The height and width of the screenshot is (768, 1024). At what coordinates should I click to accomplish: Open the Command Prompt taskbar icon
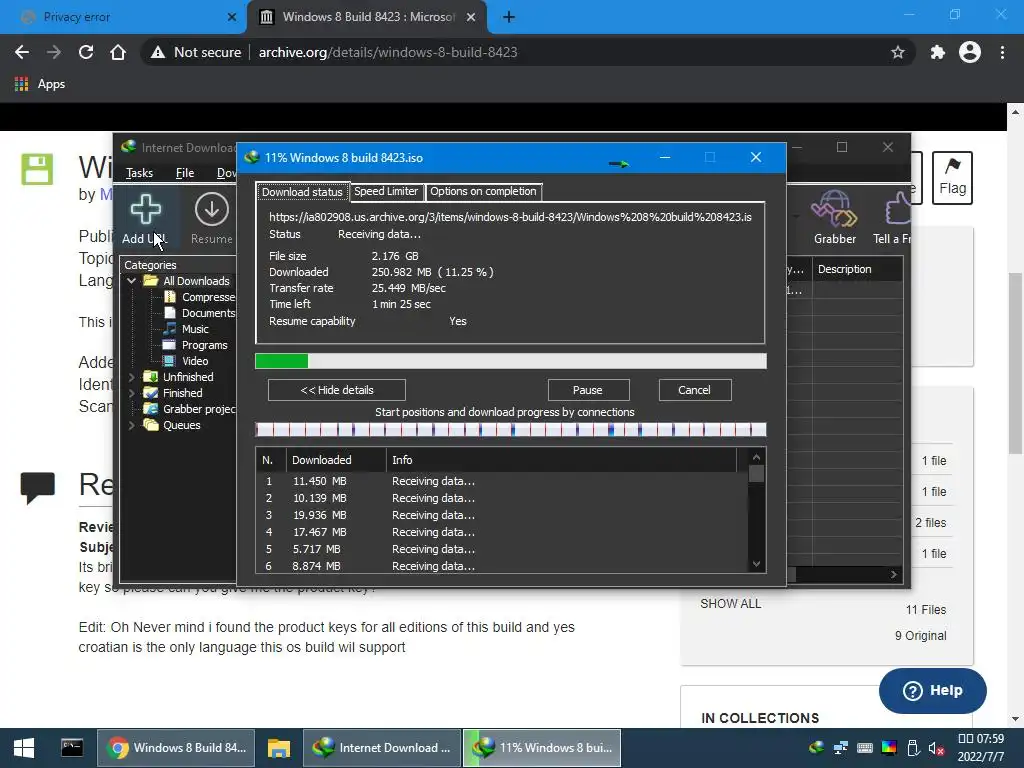(x=72, y=748)
